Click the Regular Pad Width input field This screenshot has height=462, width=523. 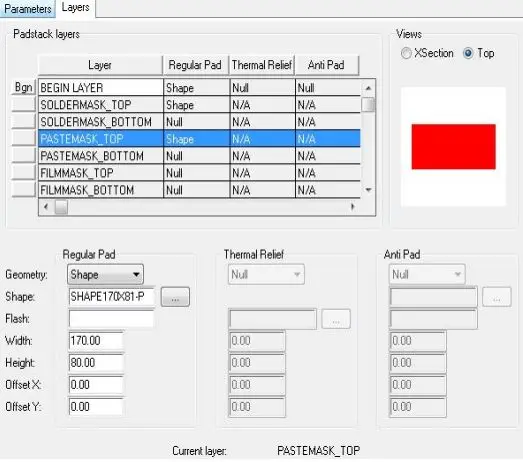pos(96,341)
